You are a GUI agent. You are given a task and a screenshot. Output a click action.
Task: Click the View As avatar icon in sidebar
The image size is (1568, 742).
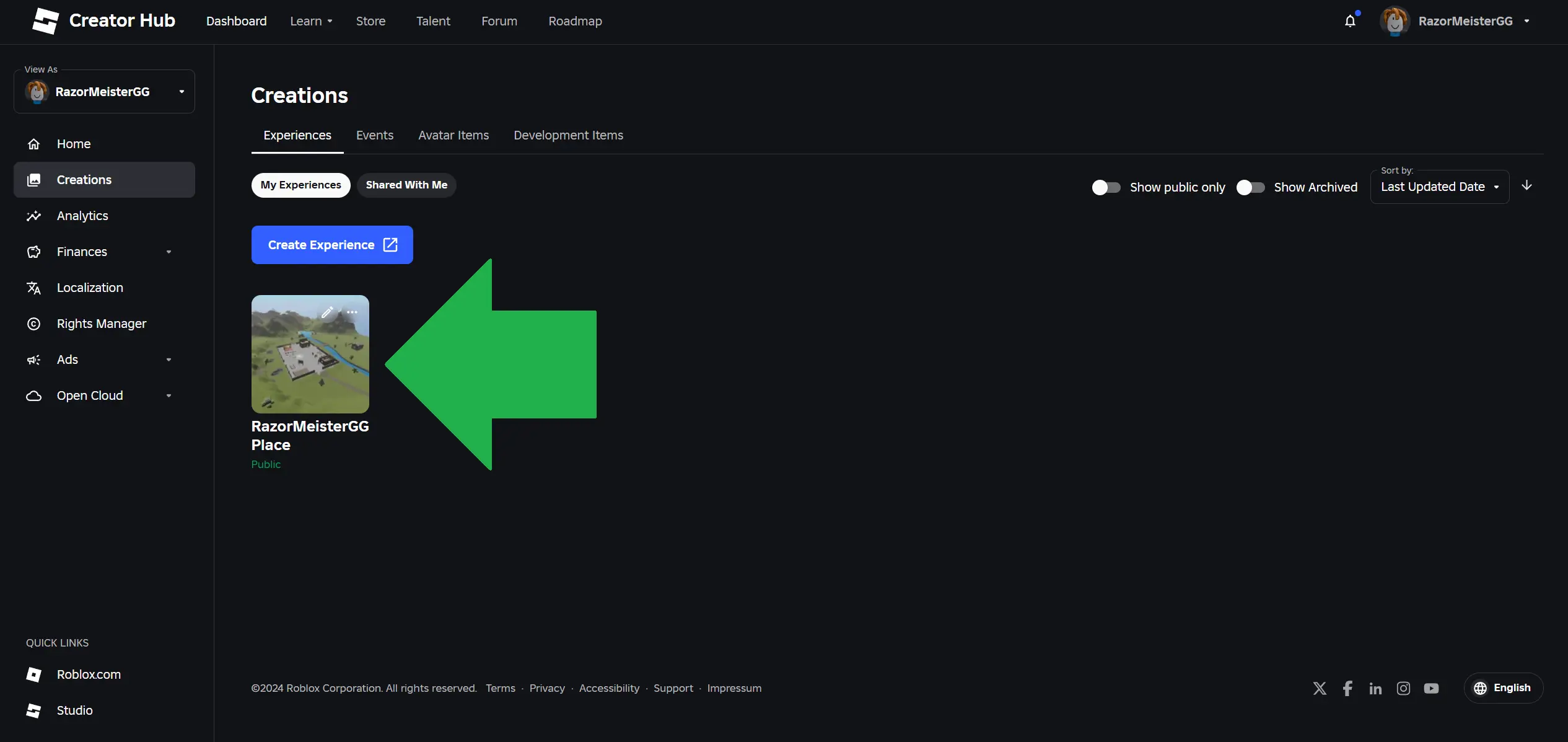[x=37, y=92]
